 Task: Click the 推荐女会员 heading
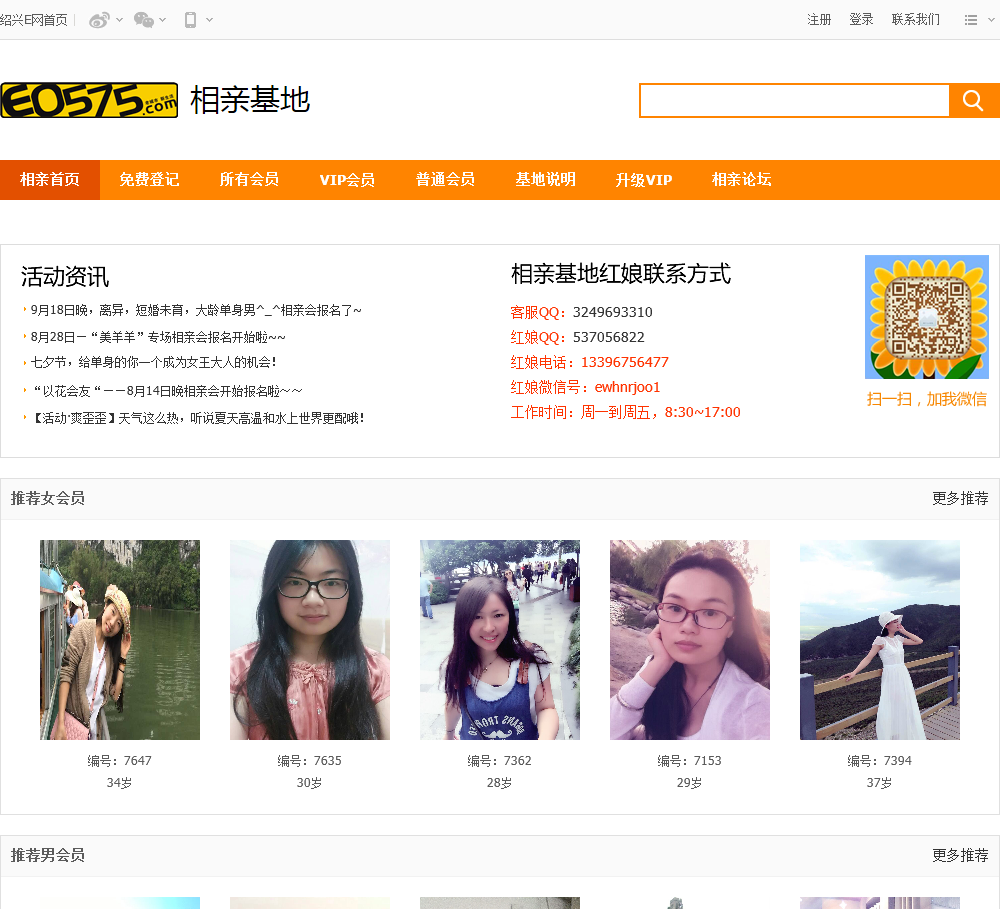tap(48, 498)
